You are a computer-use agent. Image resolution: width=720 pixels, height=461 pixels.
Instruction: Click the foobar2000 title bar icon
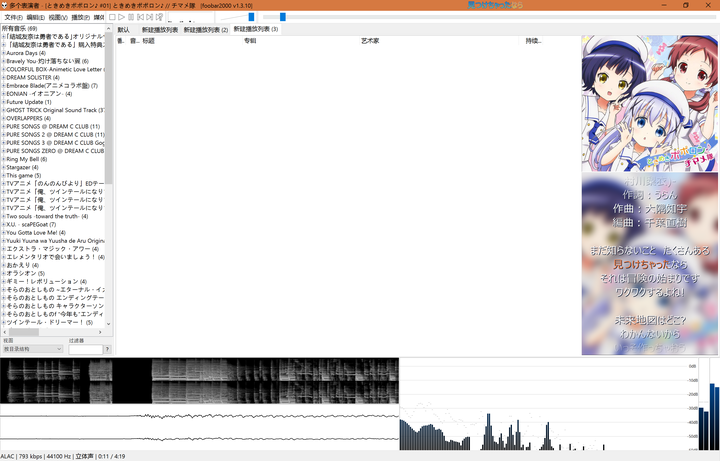pyautogui.click(x=5, y=6)
